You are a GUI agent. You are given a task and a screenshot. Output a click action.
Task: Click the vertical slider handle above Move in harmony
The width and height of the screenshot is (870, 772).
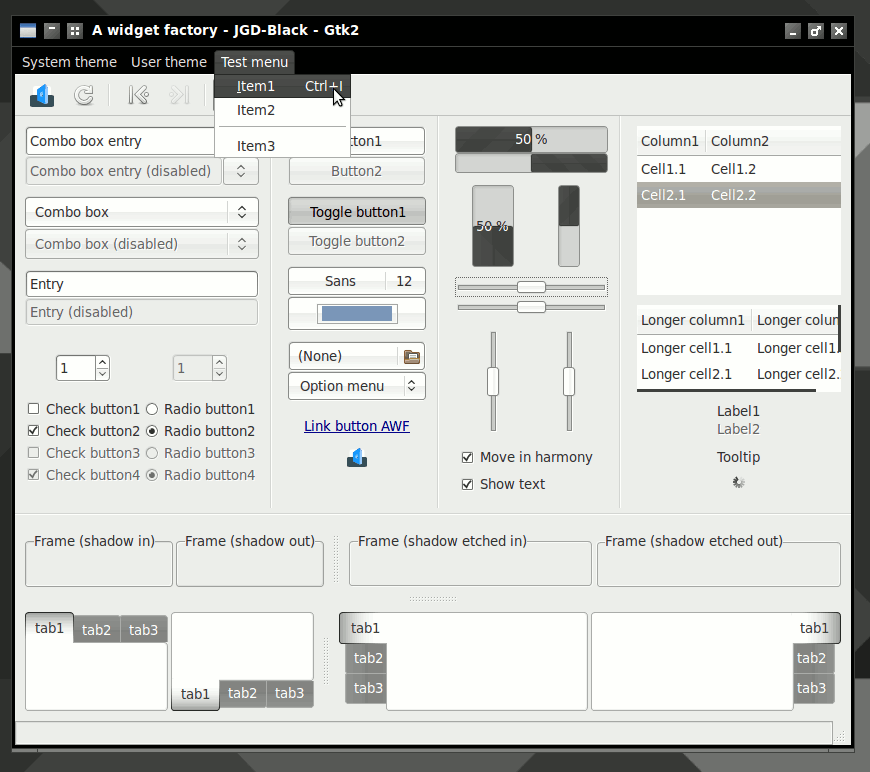click(x=493, y=381)
